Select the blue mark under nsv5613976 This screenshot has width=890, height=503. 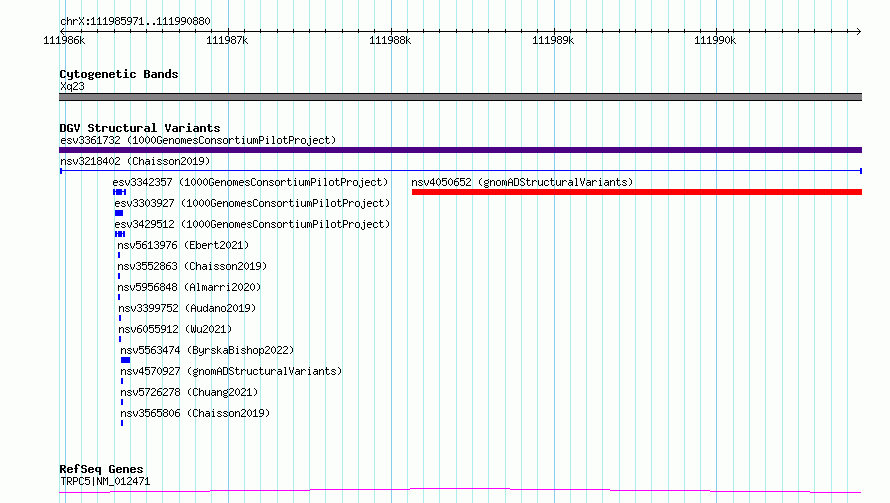[119, 255]
